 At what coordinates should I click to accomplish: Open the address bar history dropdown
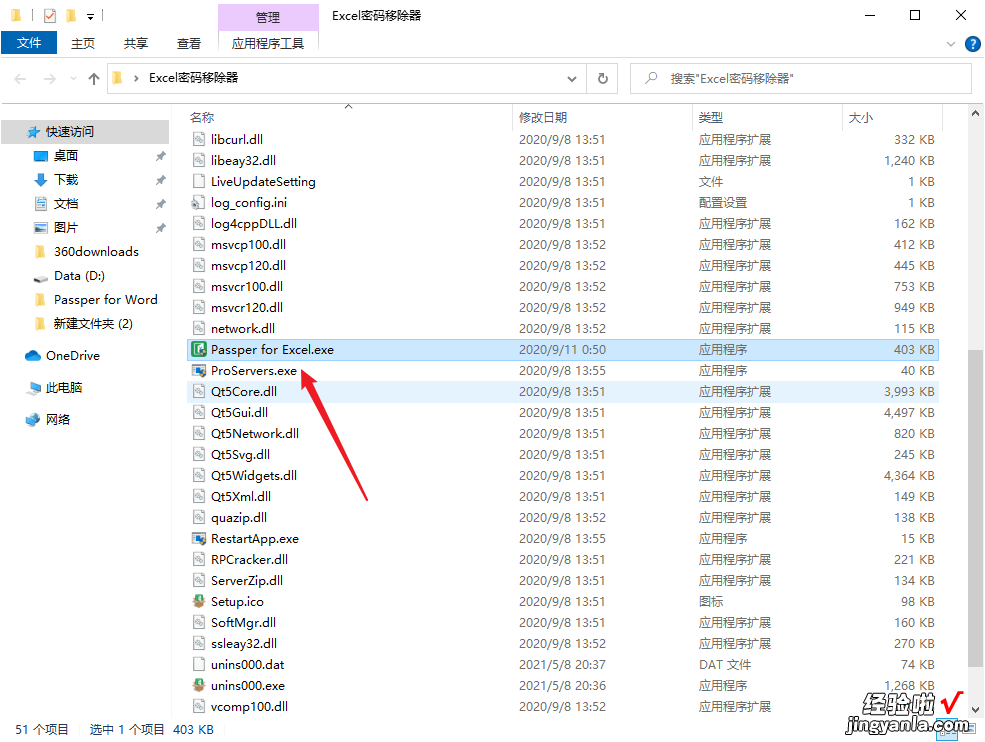point(572,79)
